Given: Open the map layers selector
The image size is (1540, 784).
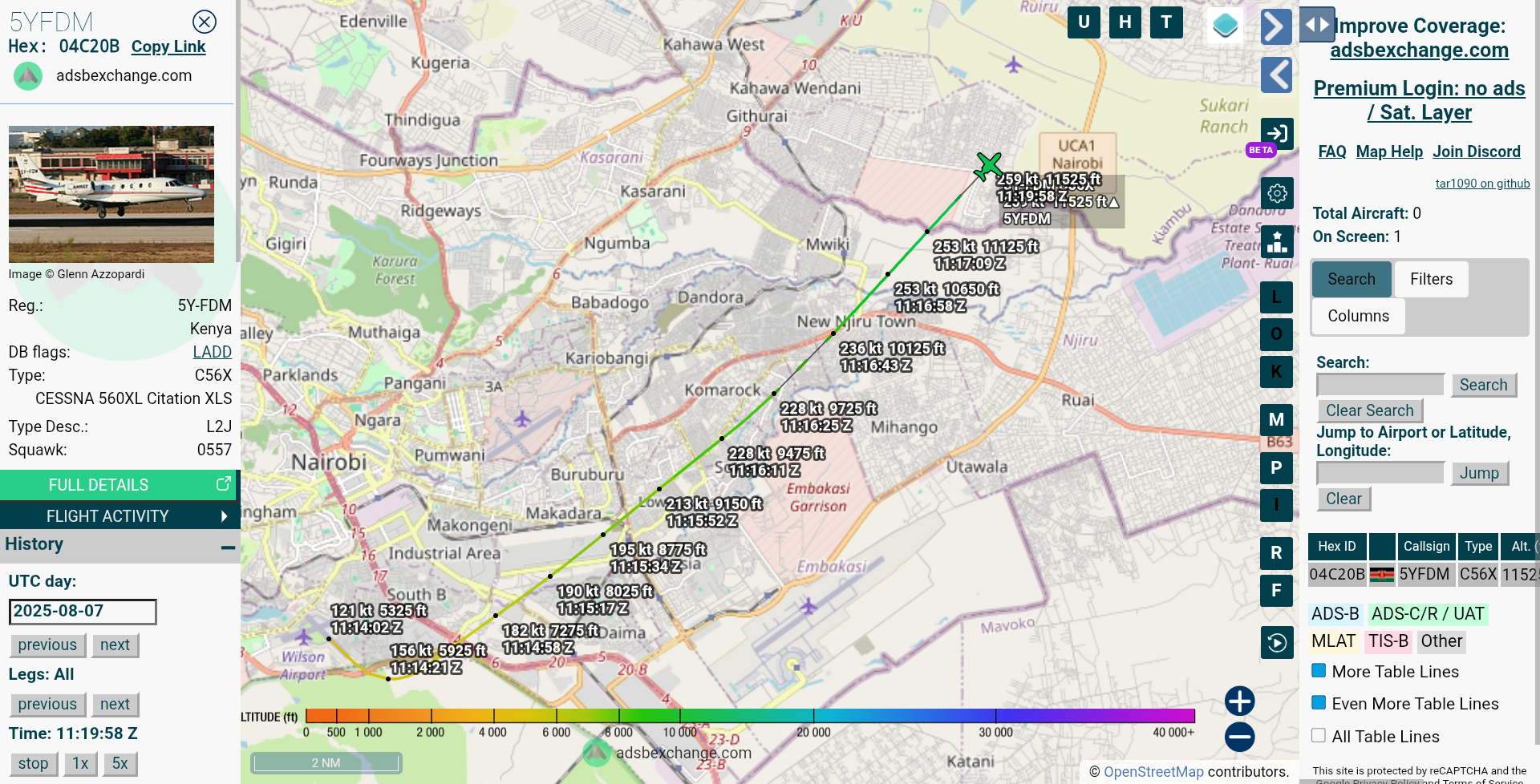Looking at the screenshot, I should coord(1225,26).
